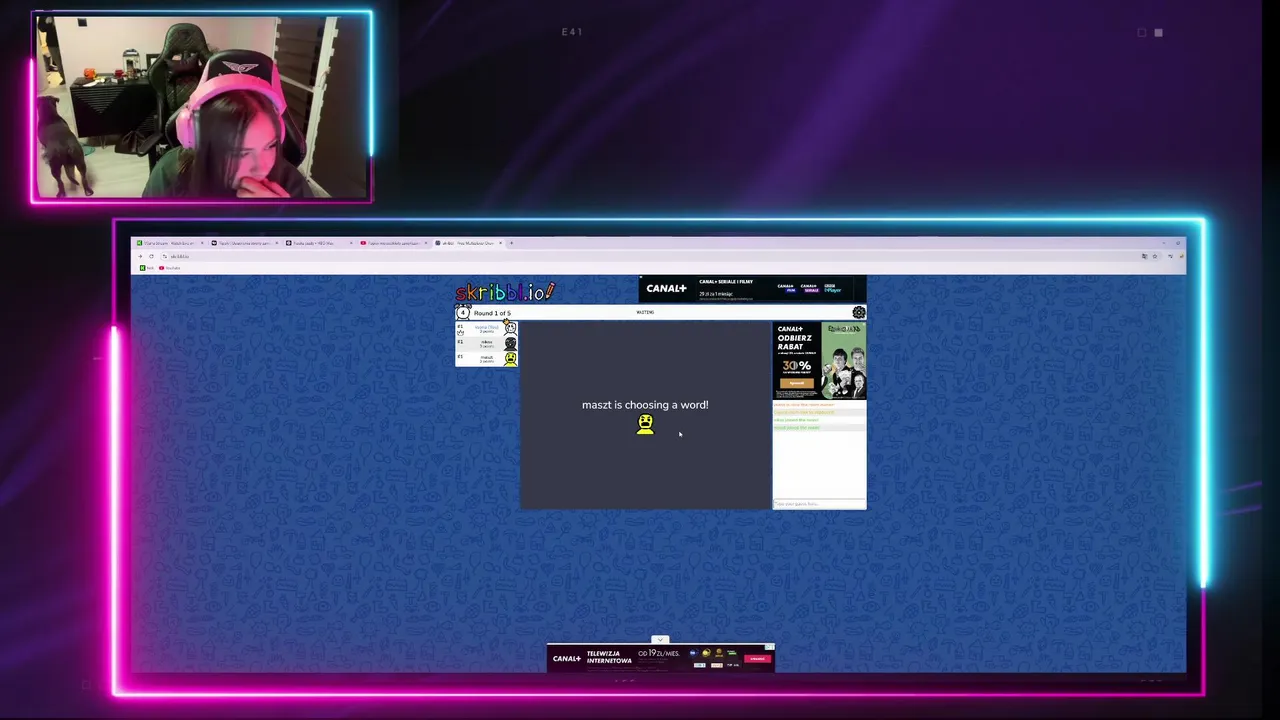Image resolution: width=1280 pixels, height=720 pixels.
Task: Select the second player row in scoreboard
Action: pos(487,343)
